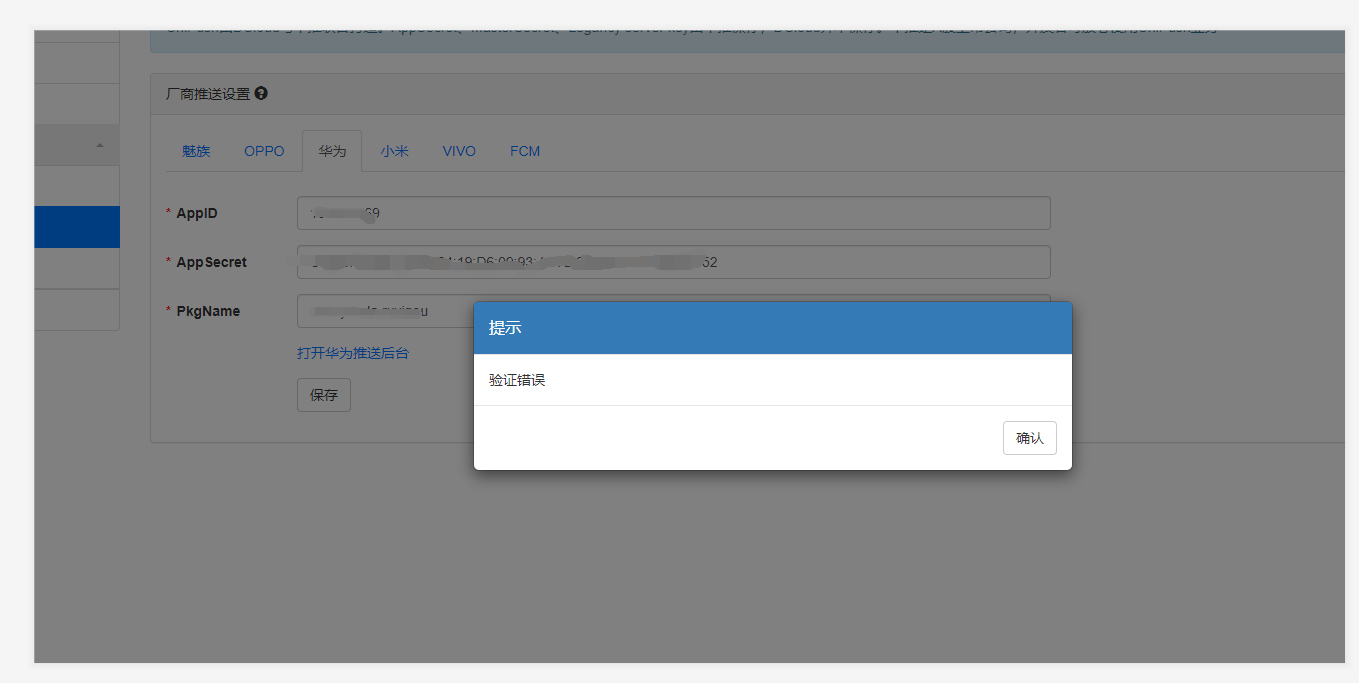The height and width of the screenshot is (683, 1359).
Task: Click the 厂商推送设置 panel heading
Action: pyautogui.click(x=208, y=93)
